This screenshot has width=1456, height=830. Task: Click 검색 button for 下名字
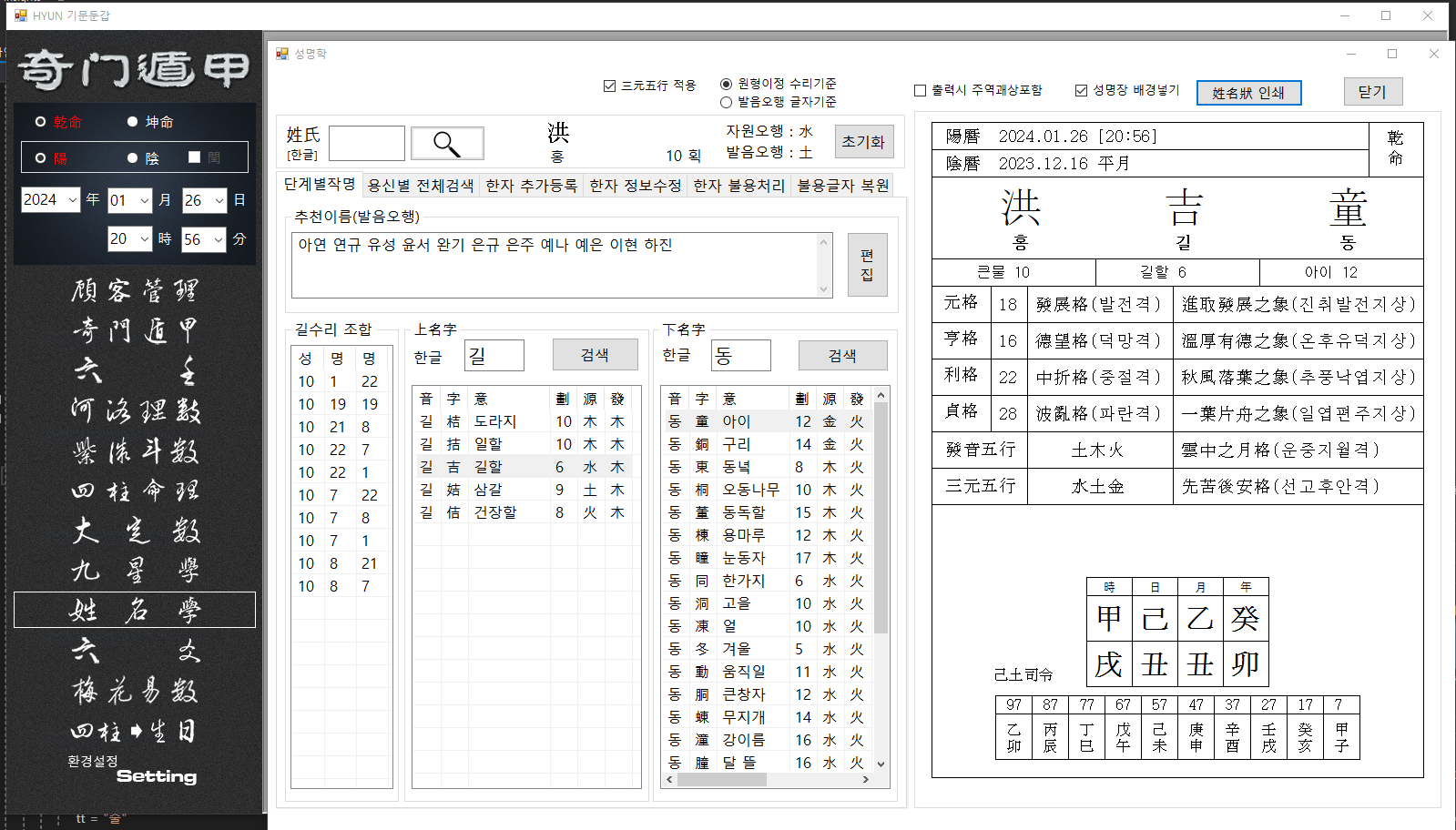tap(842, 355)
